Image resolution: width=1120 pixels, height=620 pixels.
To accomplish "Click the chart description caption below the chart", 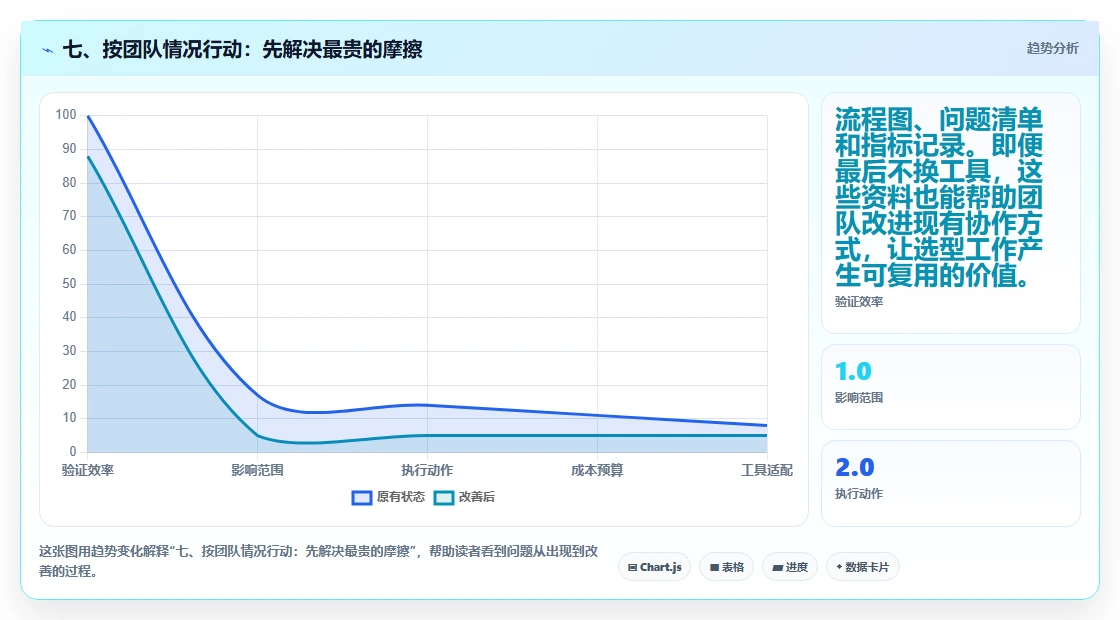I will click(319, 561).
